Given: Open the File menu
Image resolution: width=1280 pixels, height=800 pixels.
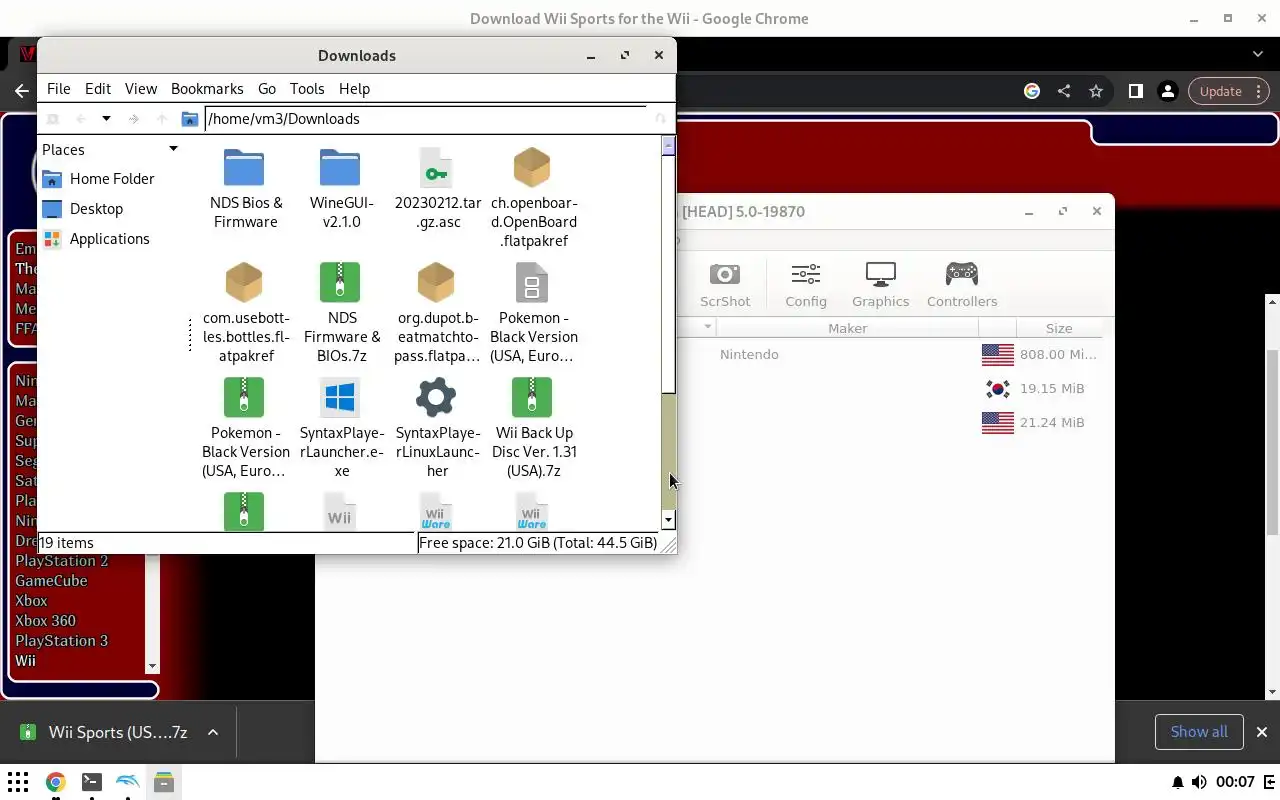Looking at the screenshot, I should point(58,88).
